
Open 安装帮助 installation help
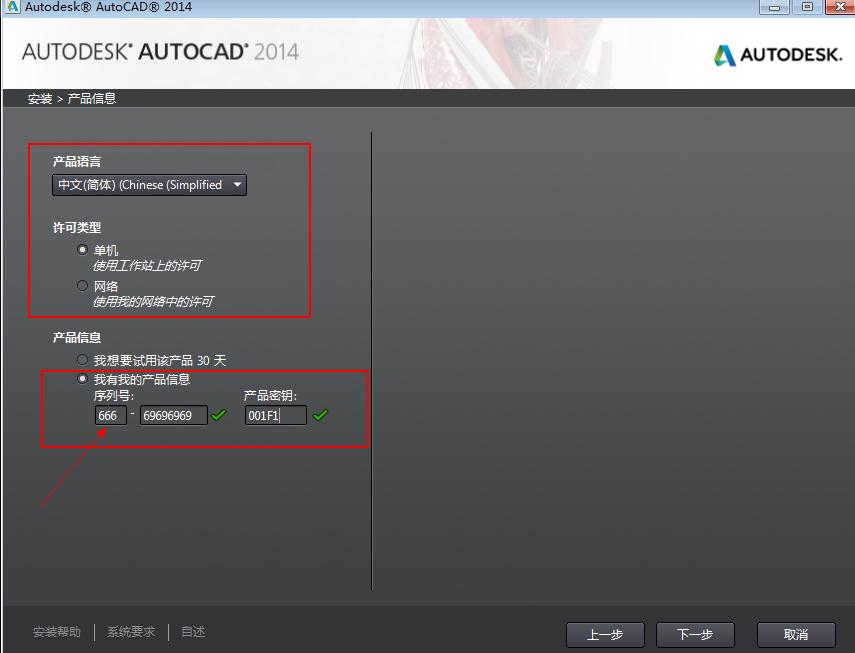tap(56, 631)
